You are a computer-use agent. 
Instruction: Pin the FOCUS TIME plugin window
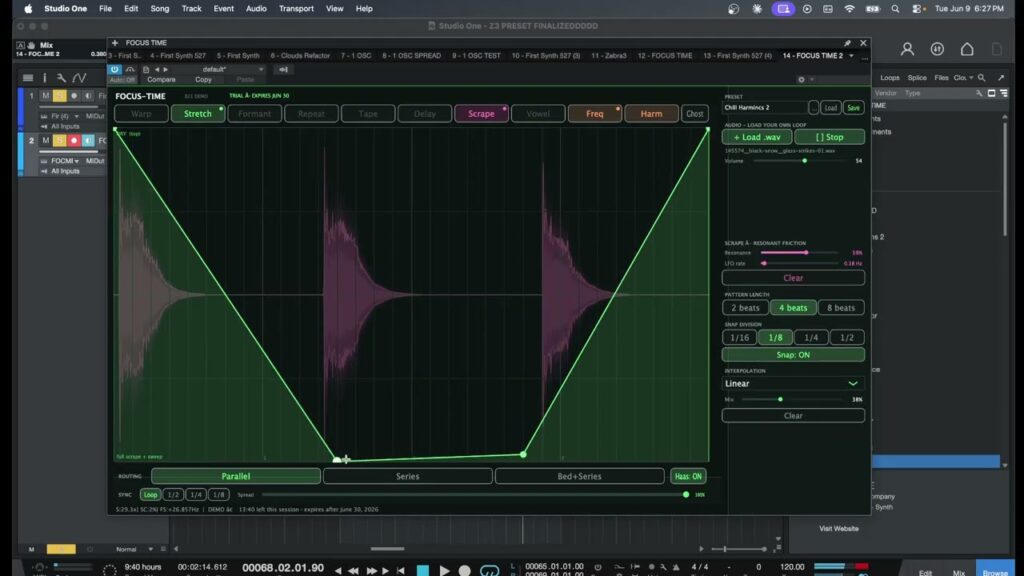[848, 43]
